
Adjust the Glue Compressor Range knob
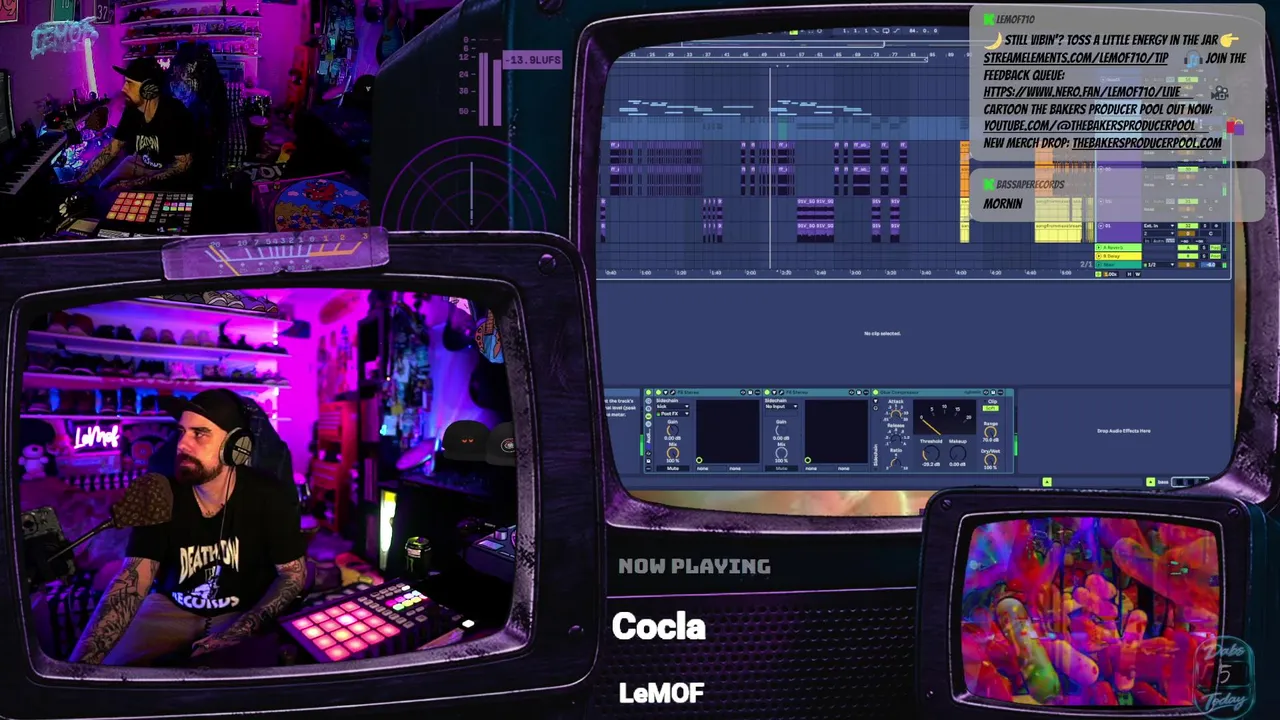[990, 431]
